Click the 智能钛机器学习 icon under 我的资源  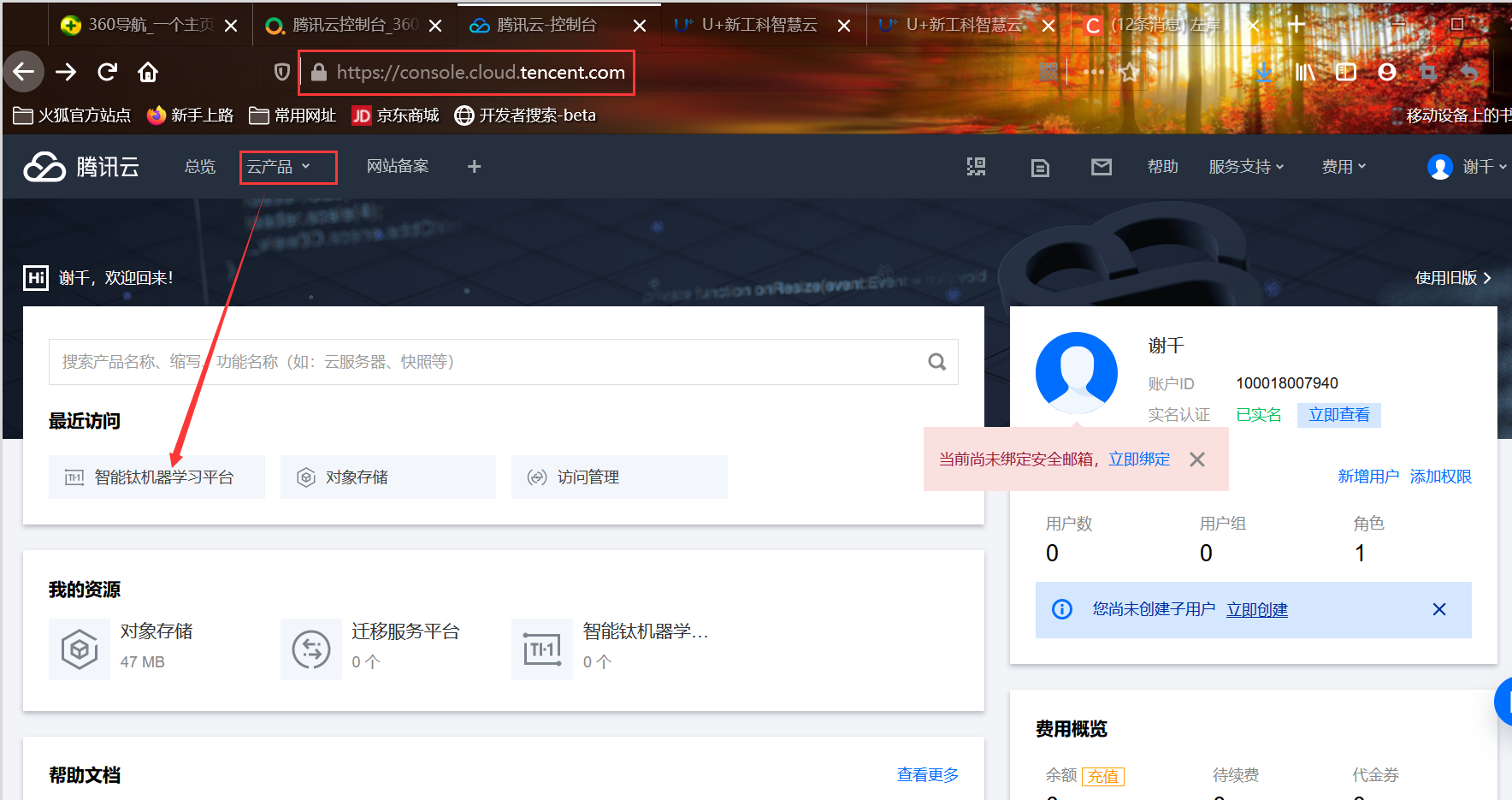click(x=542, y=649)
